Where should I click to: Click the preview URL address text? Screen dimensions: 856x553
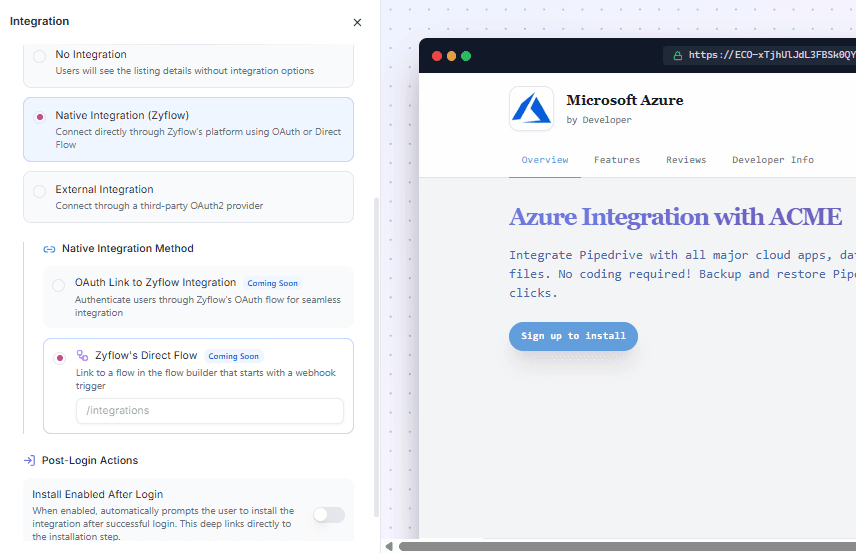point(772,55)
